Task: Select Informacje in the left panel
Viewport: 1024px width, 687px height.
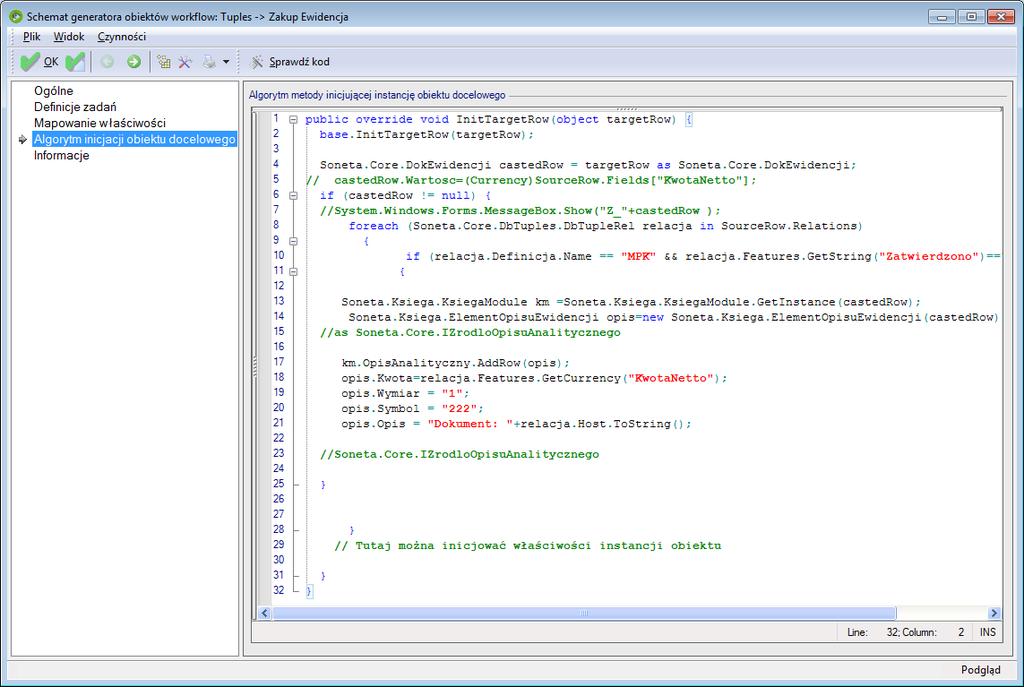Action: (61, 155)
